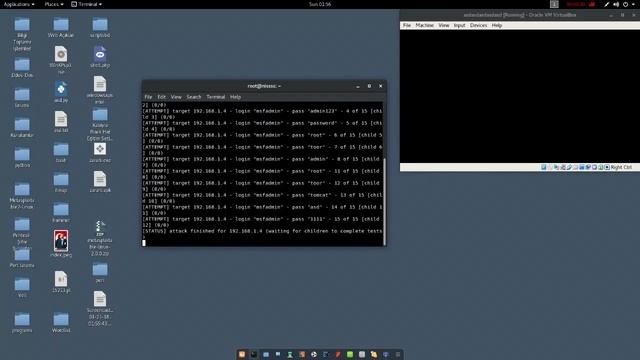640x360 pixels.
Task: Open Help menu in VirtualBox window
Action: 497,25
